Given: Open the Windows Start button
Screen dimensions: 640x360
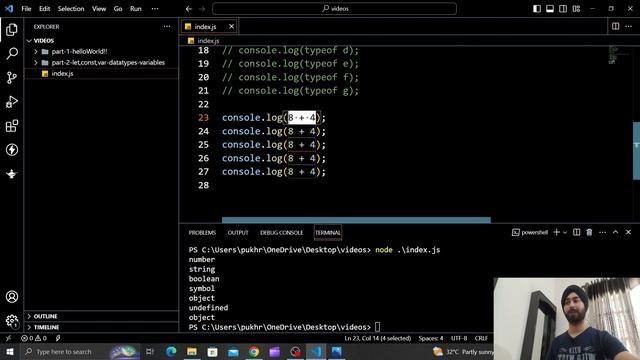Looking at the screenshot, I should click(10, 352).
